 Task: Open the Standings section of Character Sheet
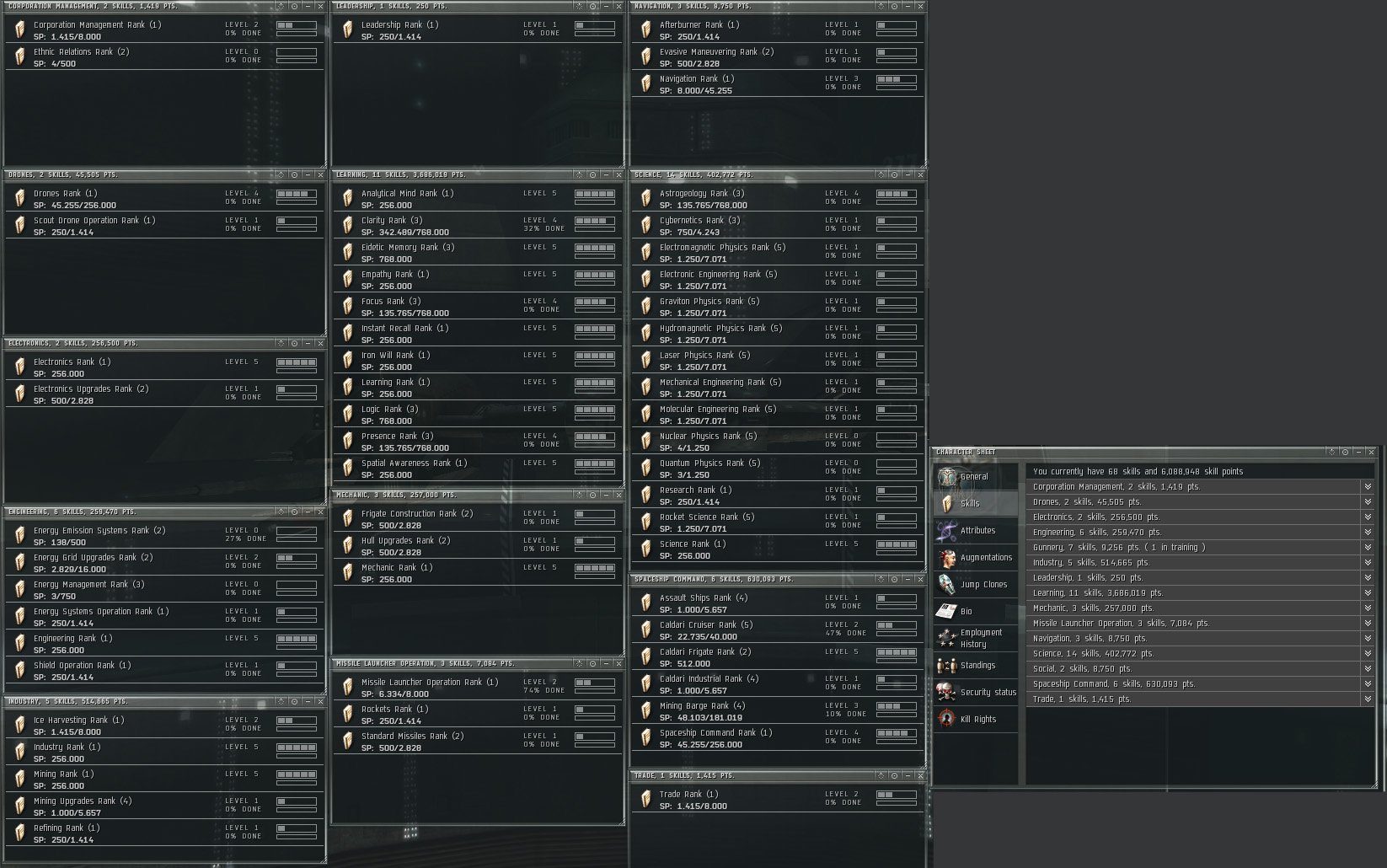click(976, 666)
